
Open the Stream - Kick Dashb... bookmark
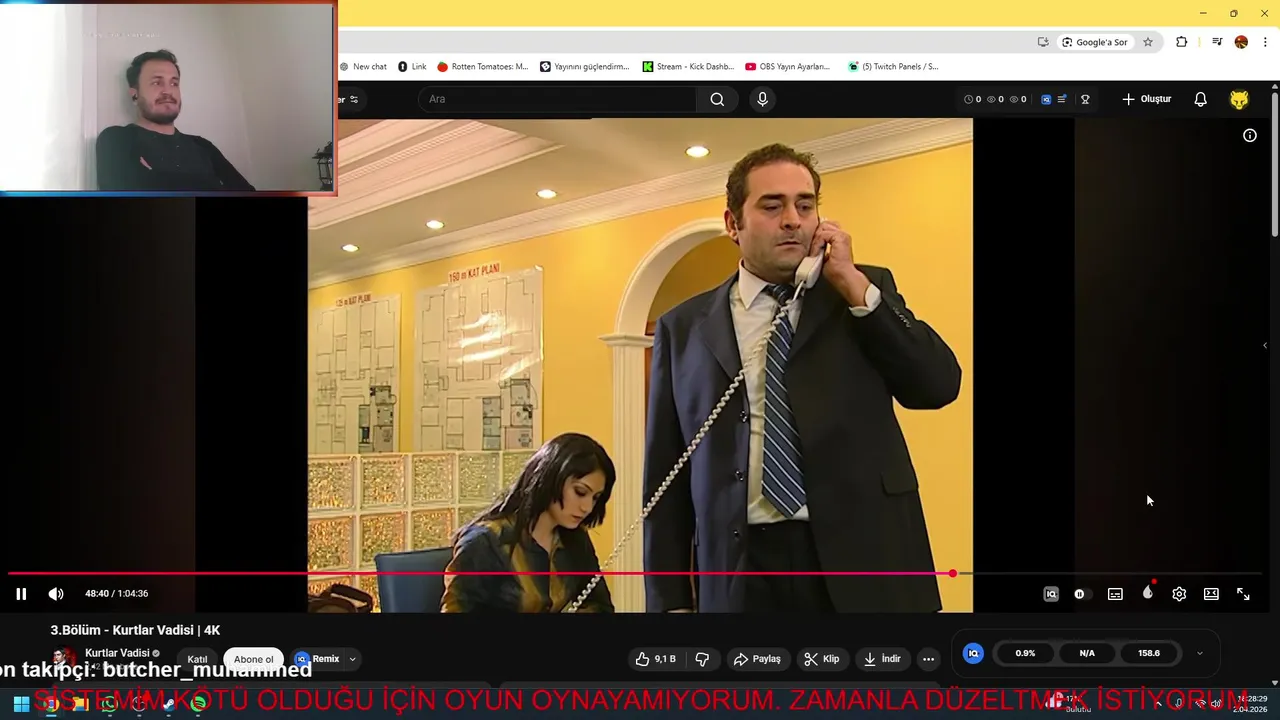pyautogui.click(x=688, y=67)
